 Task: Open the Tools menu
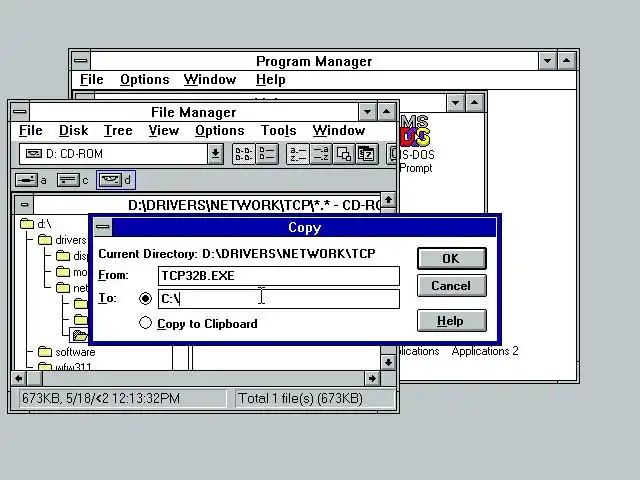point(278,131)
